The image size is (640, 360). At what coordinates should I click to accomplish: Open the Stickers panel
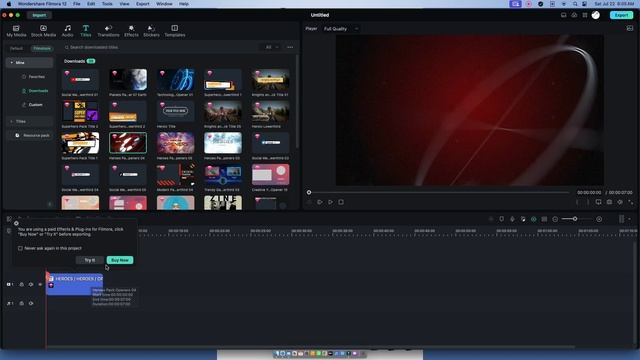tap(151, 31)
